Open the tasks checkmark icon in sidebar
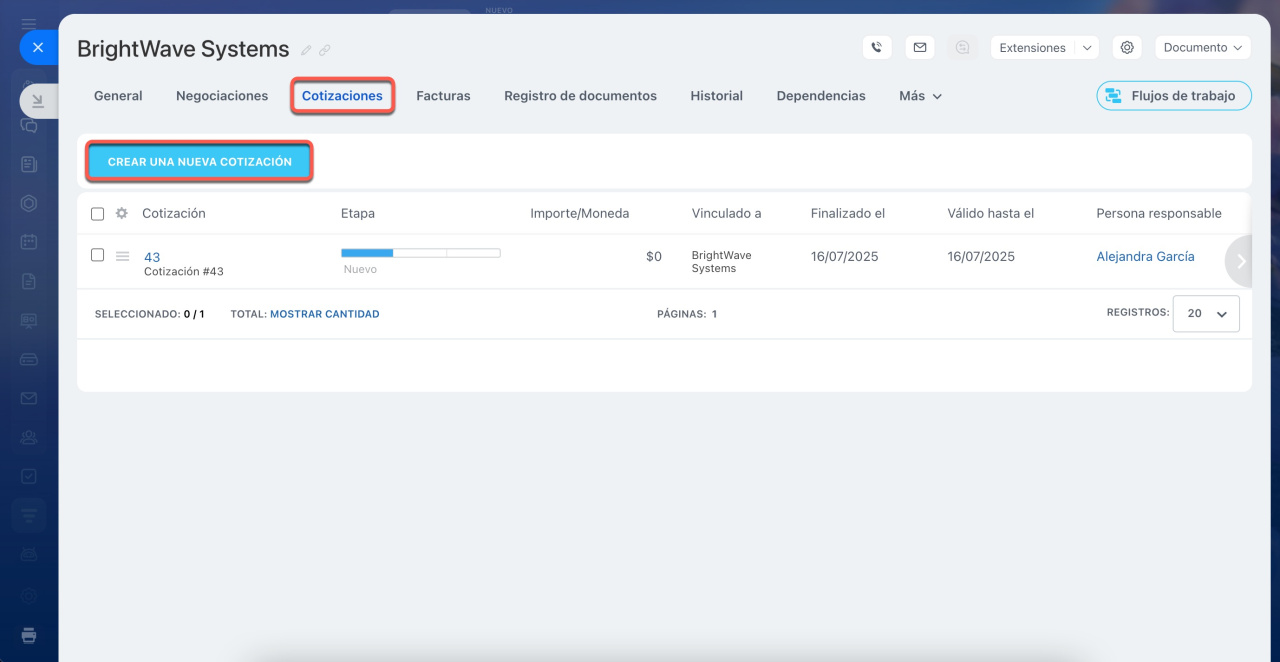1280x662 pixels. click(29, 476)
